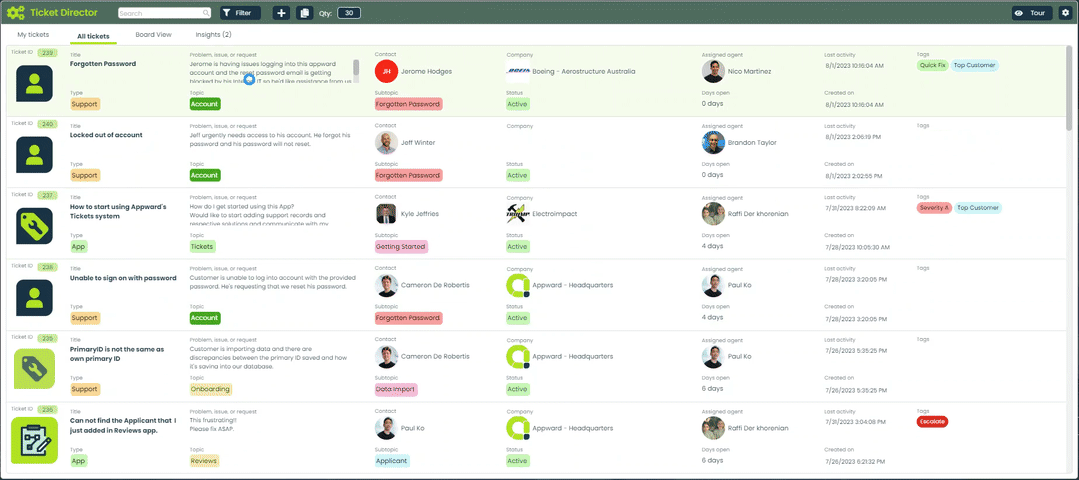The image size is (1079, 480).
Task: Click ticket ID badge 240
Action: point(47,124)
